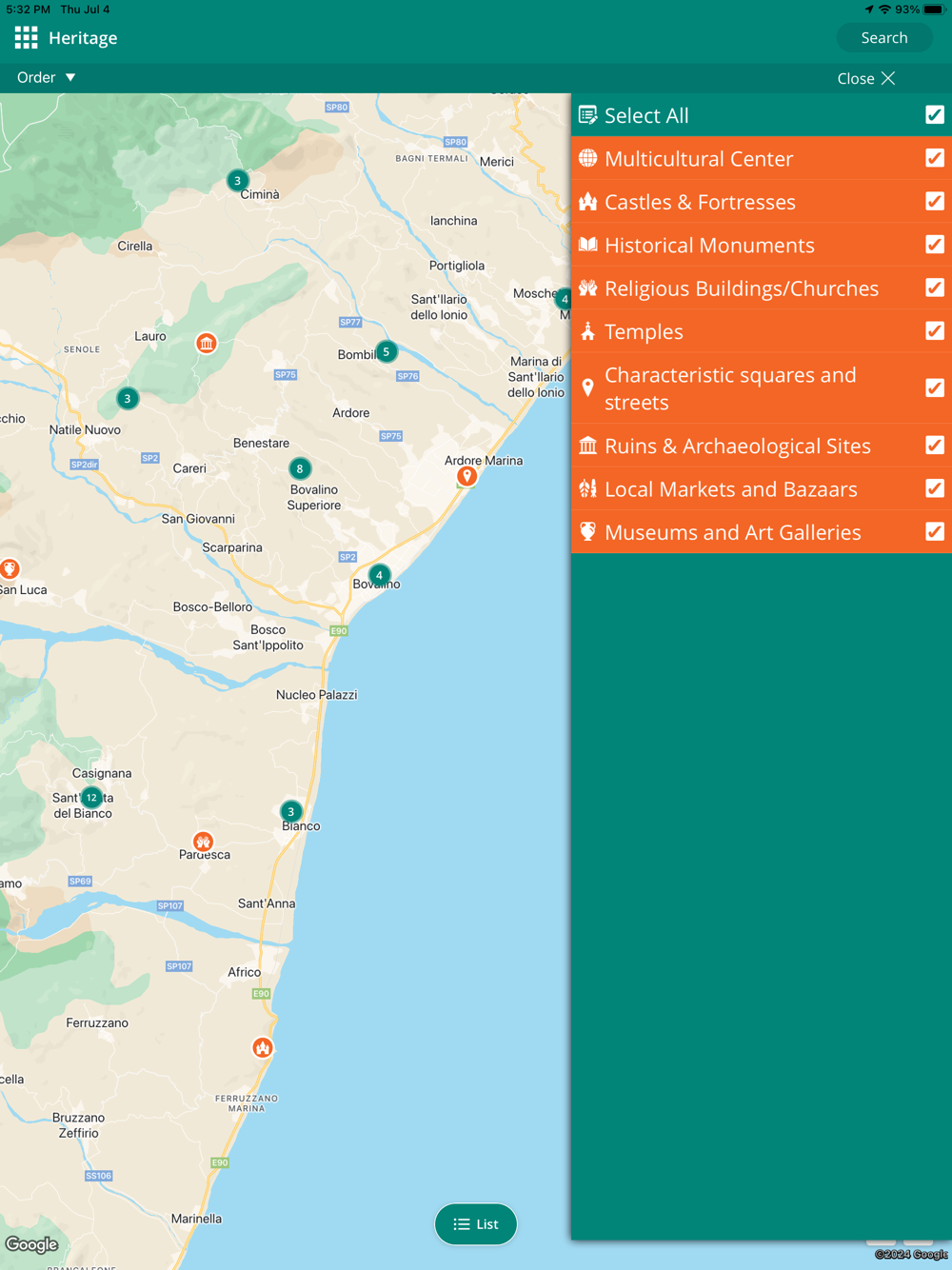Open cluster of 5 near Bombile
This screenshot has width=952, height=1270.
[386, 351]
